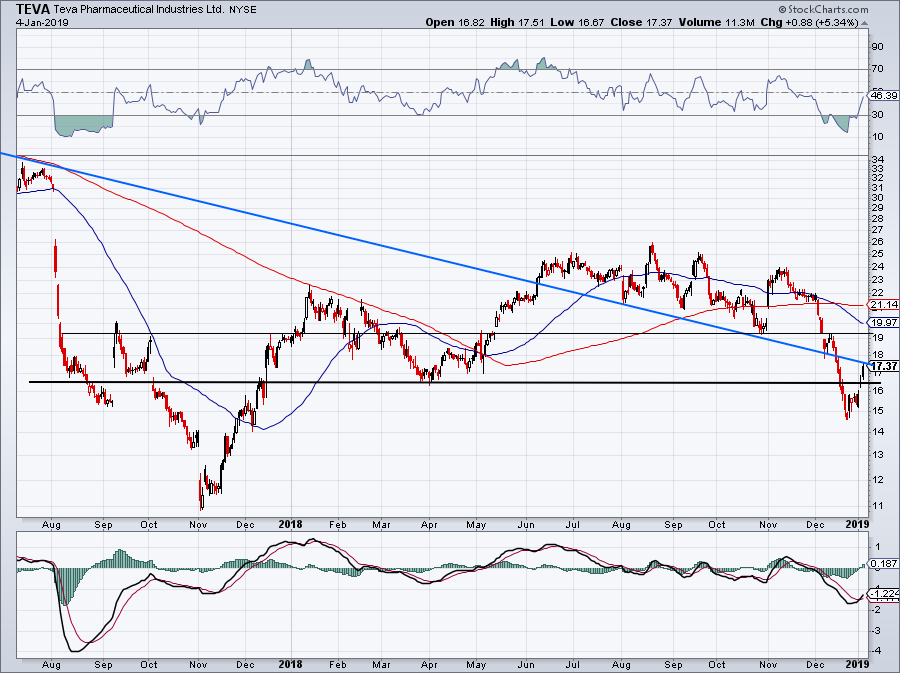The width and height of the screenshot is (900, 673).
Task: Click the RSI current value tag 46.39
Action: (x=884, y=95)
